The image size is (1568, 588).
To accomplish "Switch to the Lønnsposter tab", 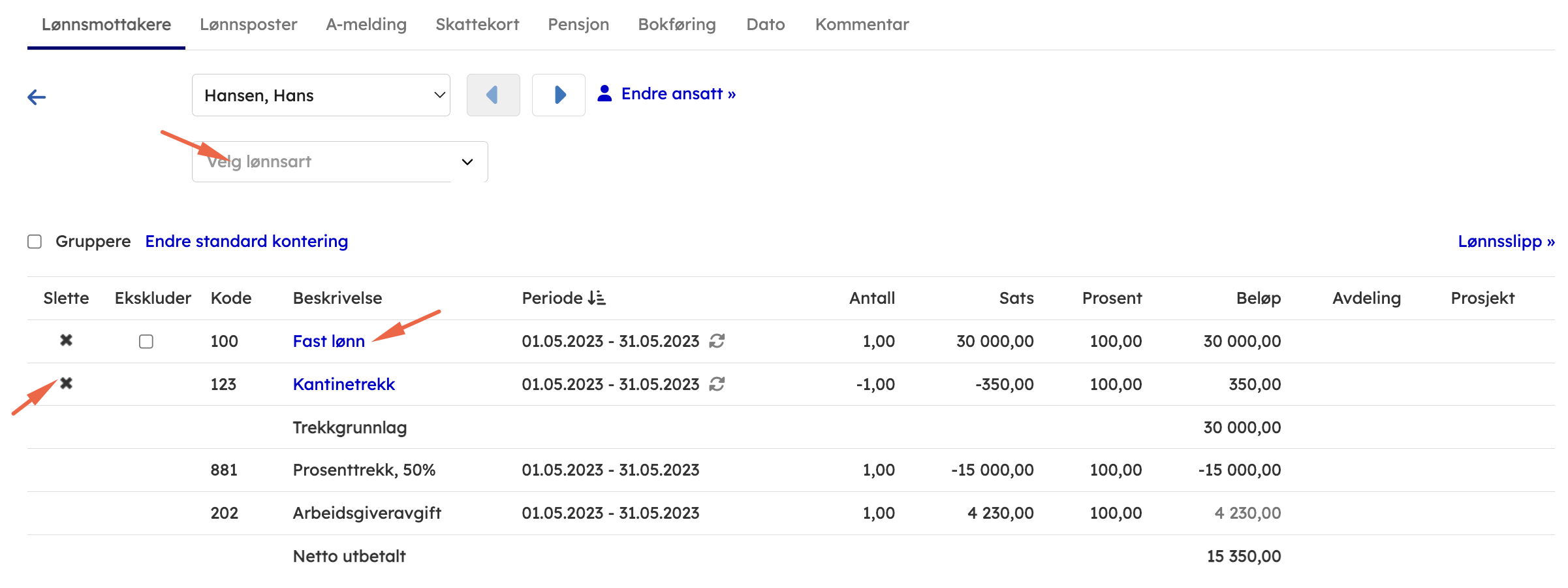I will 248,25.
